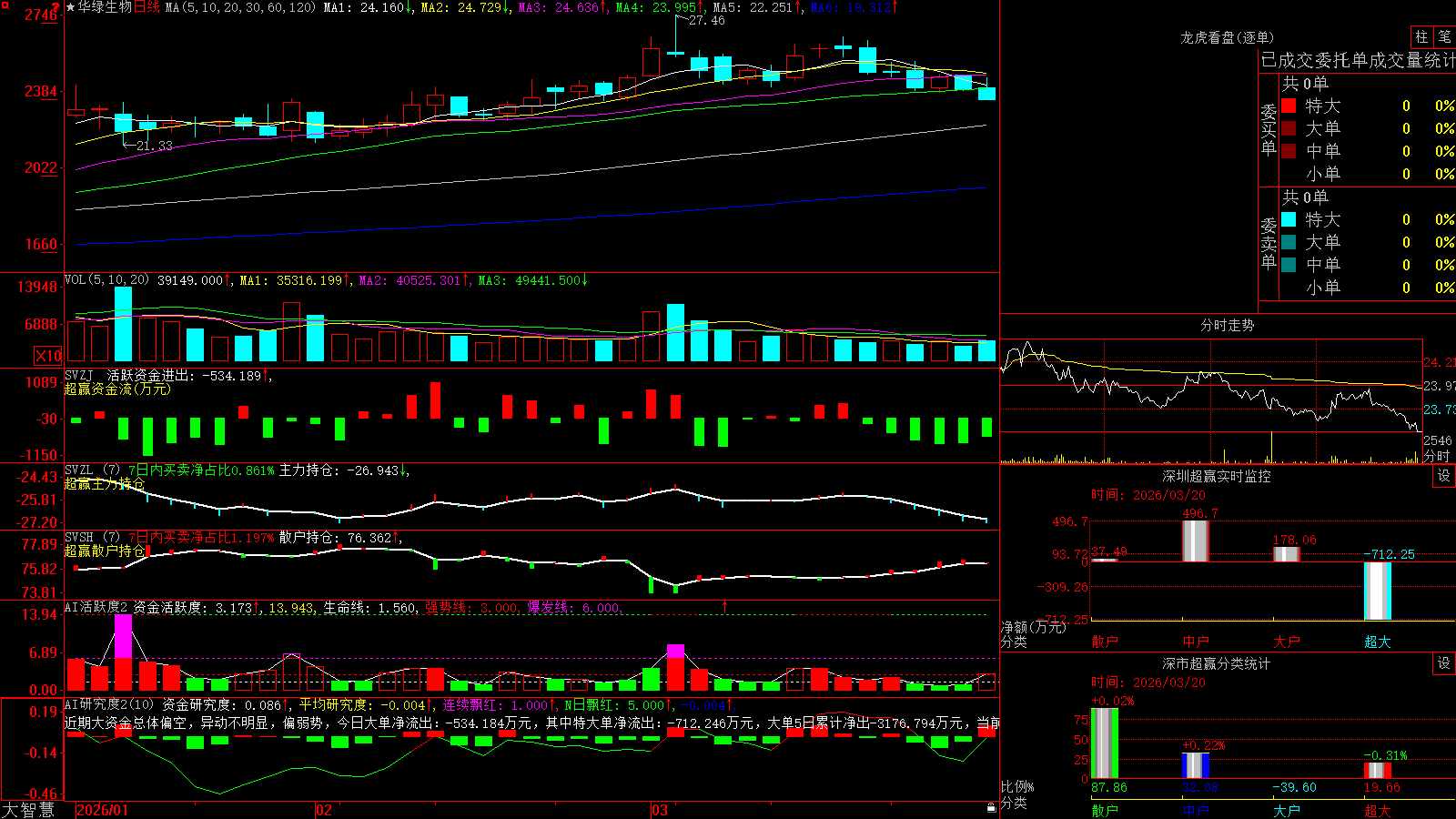Click the 日线 period label
Viewport: 1456px width, 819px height.
(x=147, y=7)
